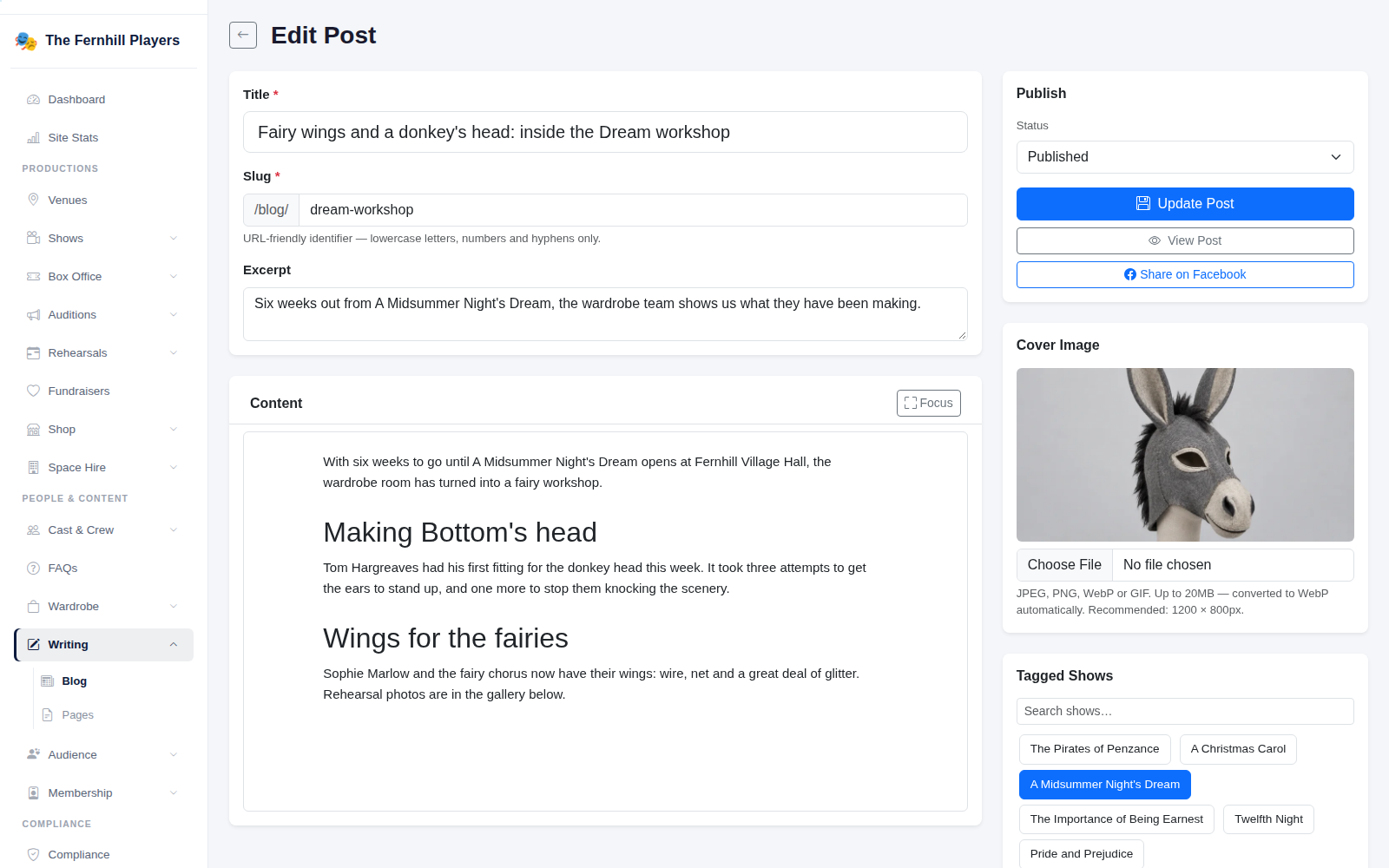Expand the Shows submenu chevron

tap(174, 239)
